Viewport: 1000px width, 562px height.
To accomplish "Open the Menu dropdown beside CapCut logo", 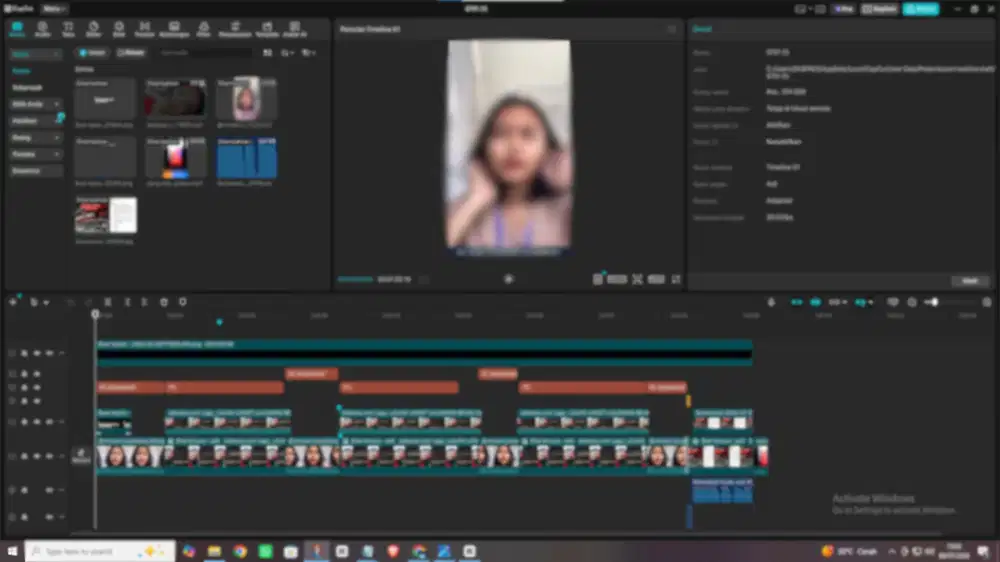I will click(53, 9).
